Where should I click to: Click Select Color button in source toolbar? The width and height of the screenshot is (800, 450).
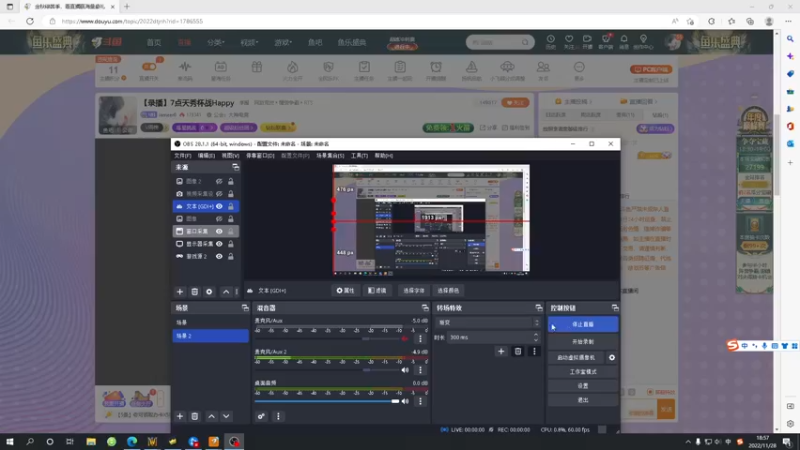pyautogui.click(x=448, y=290)
